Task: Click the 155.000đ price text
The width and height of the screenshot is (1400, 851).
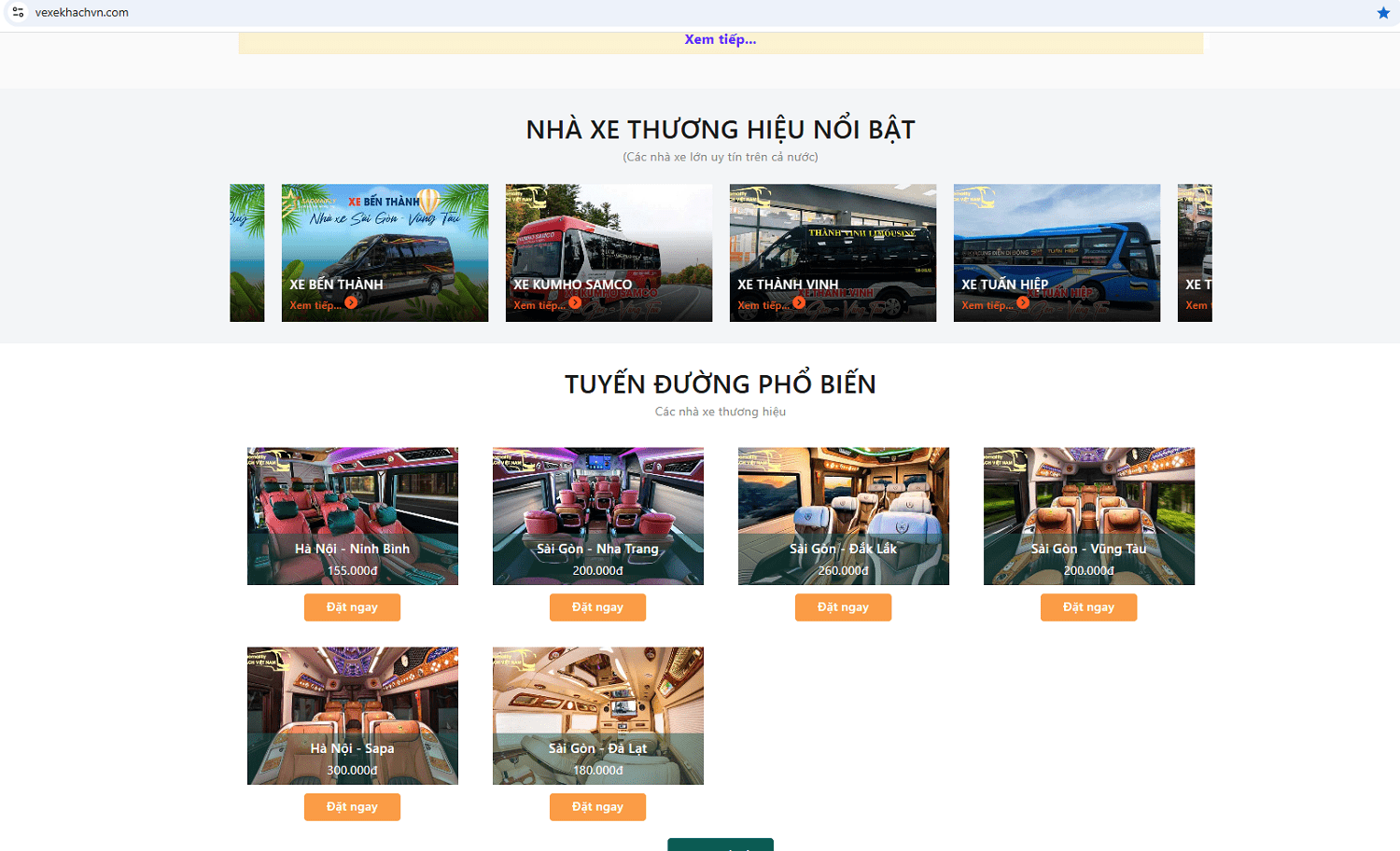Action: point(353,571)
